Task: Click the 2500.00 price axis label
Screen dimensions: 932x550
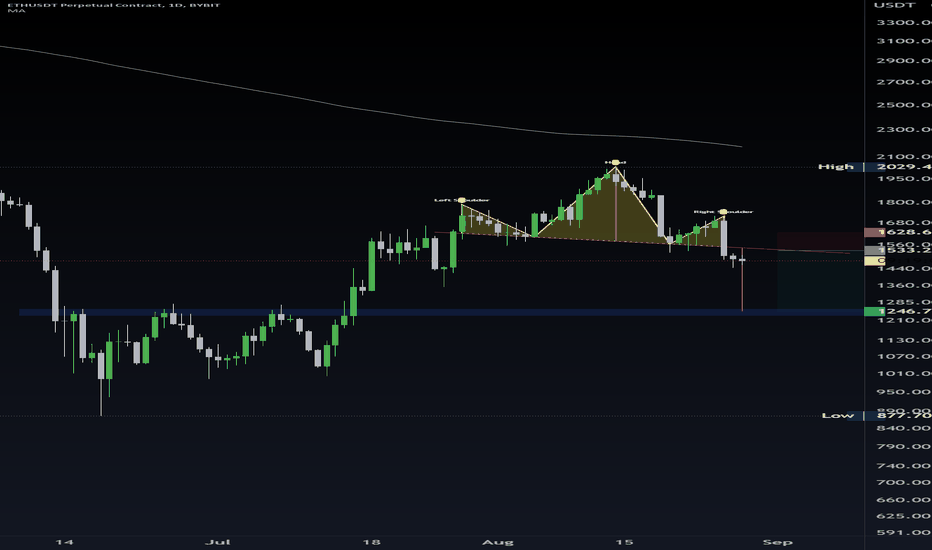Action: click(x=903, y=105)
